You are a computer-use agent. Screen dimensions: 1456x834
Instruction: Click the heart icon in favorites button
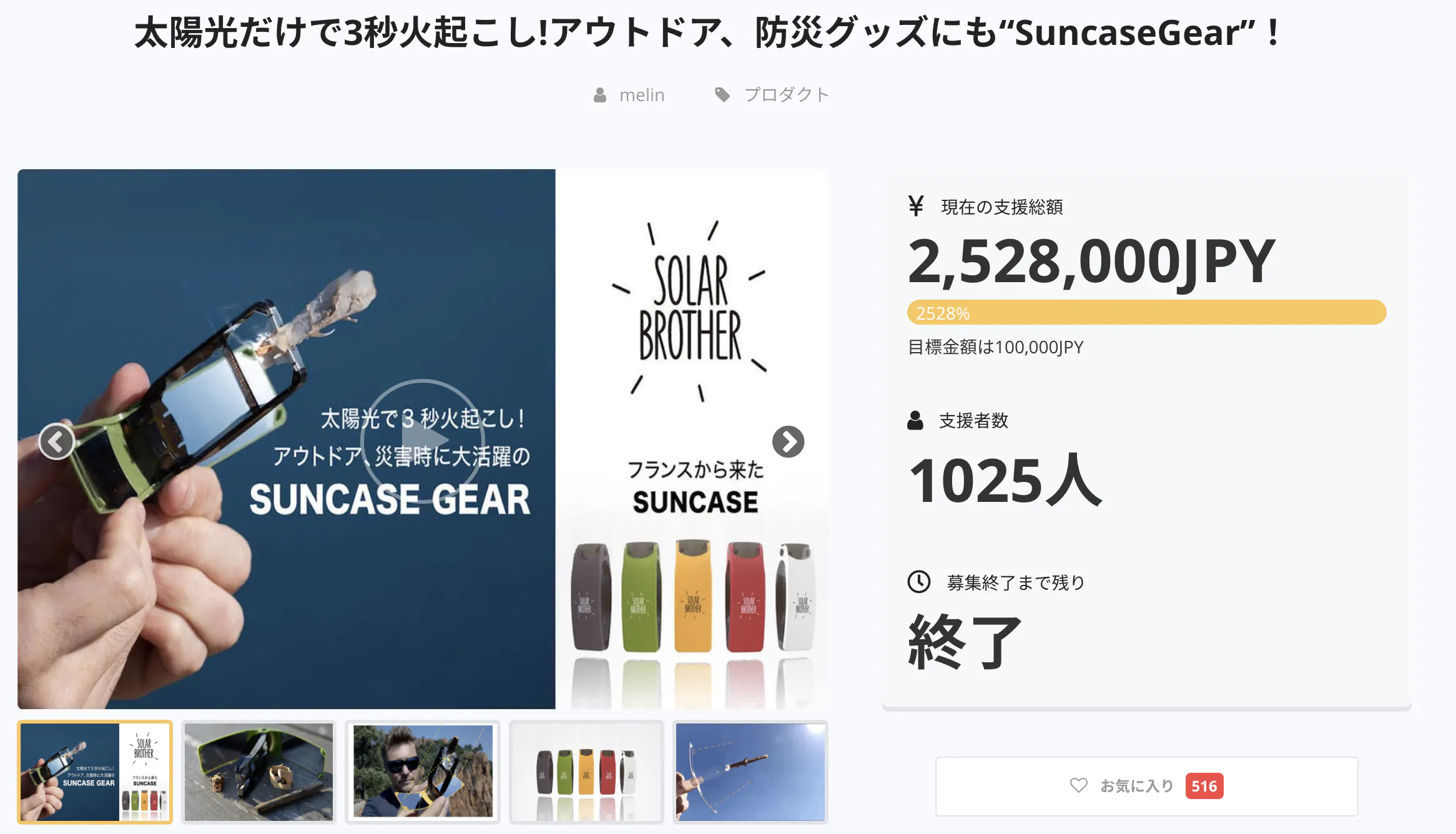point(1078,785)
